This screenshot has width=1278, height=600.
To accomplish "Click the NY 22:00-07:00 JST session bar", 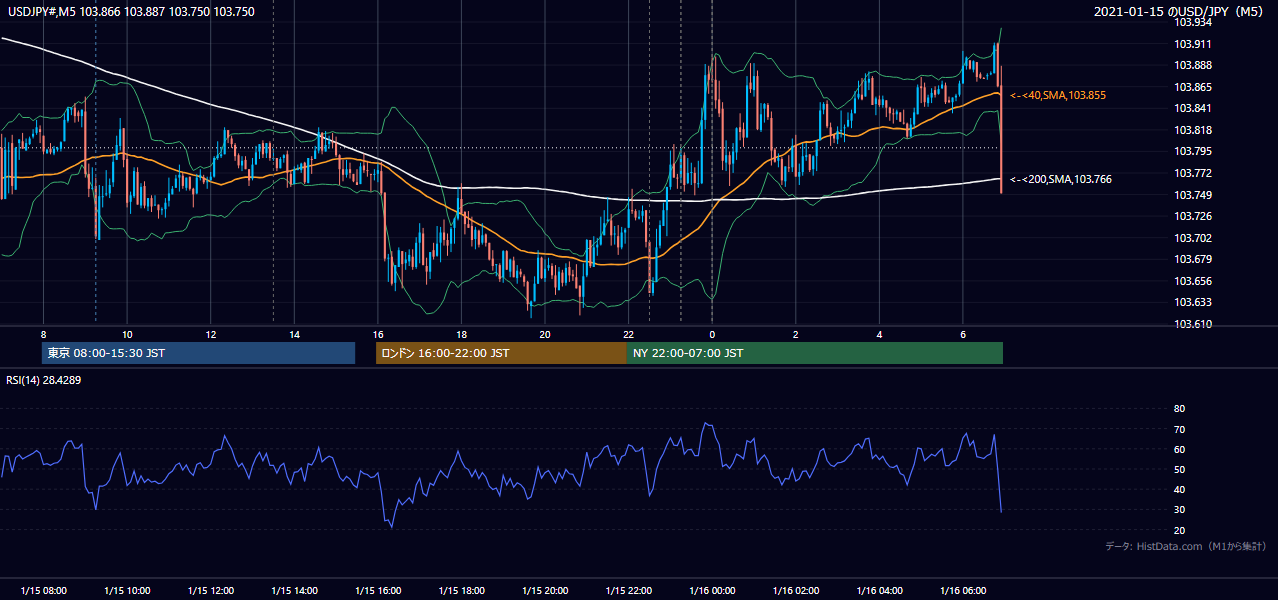I will pyautogui.click(x=815, y=353).
